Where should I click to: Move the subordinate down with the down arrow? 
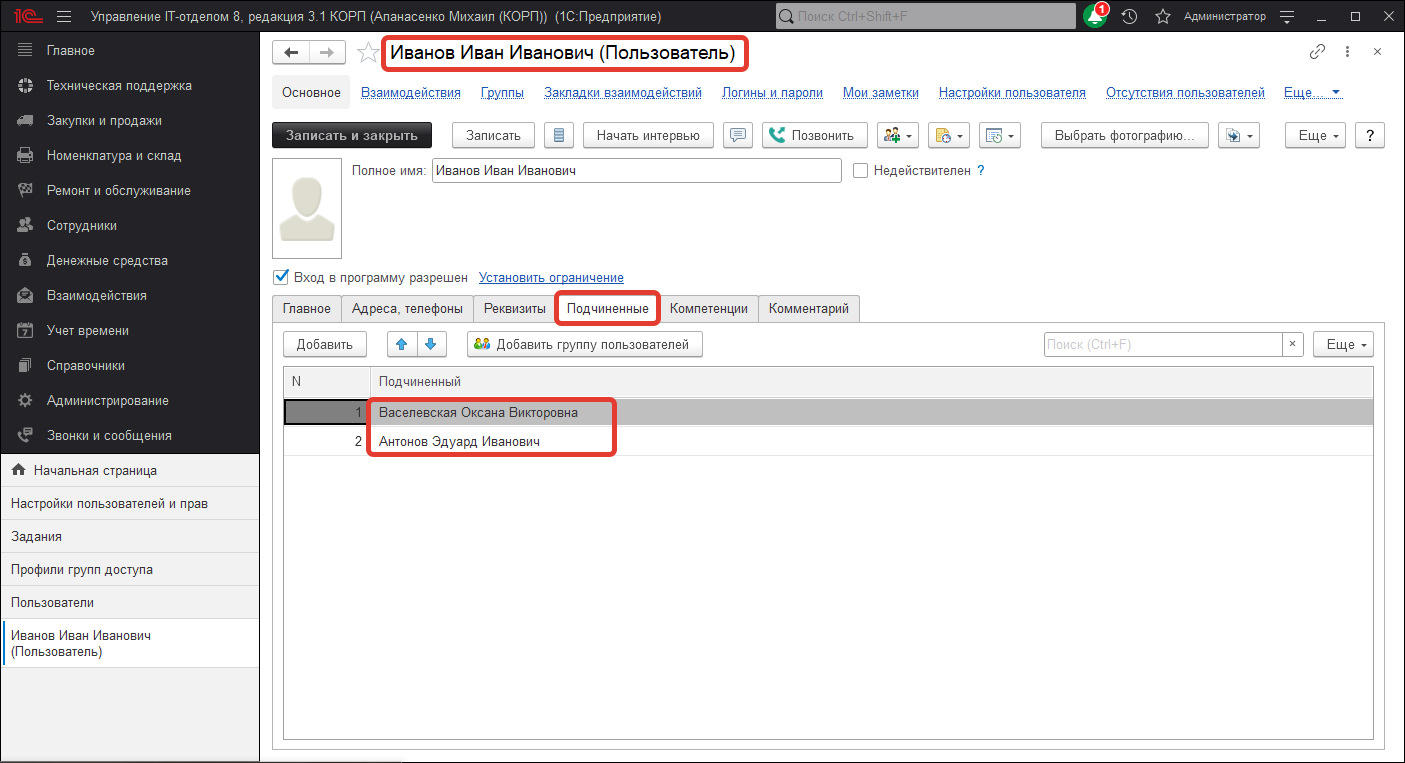tap(430, 345)
